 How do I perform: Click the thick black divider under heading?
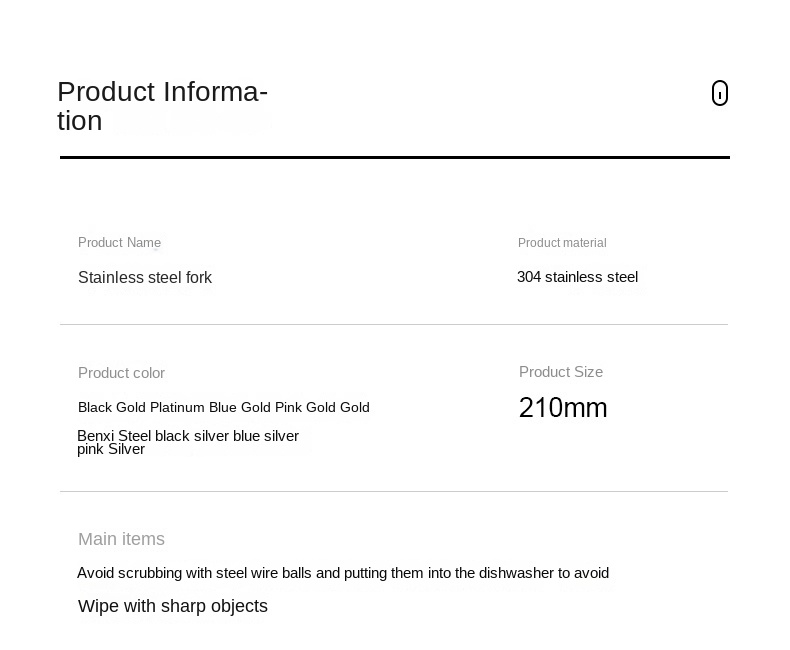tap(395, 157)
